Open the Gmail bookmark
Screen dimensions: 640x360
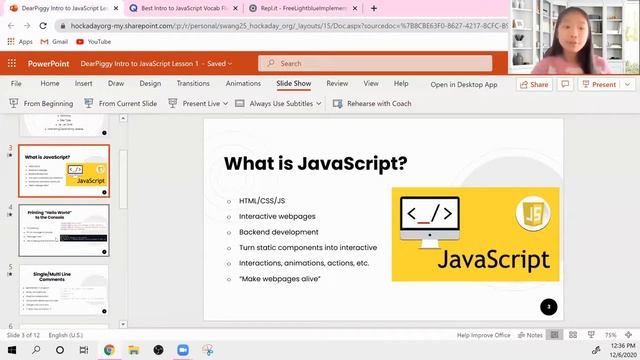[x=54, y=42]
